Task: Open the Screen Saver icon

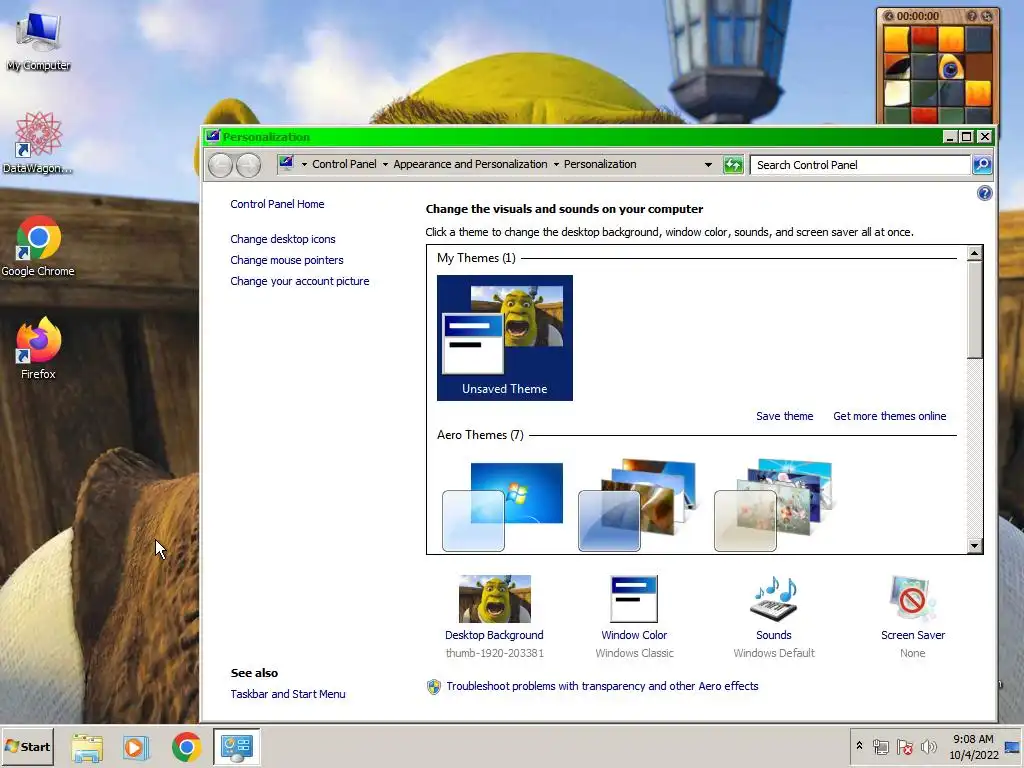Action: pyautogui.click(x=912, y=599)
